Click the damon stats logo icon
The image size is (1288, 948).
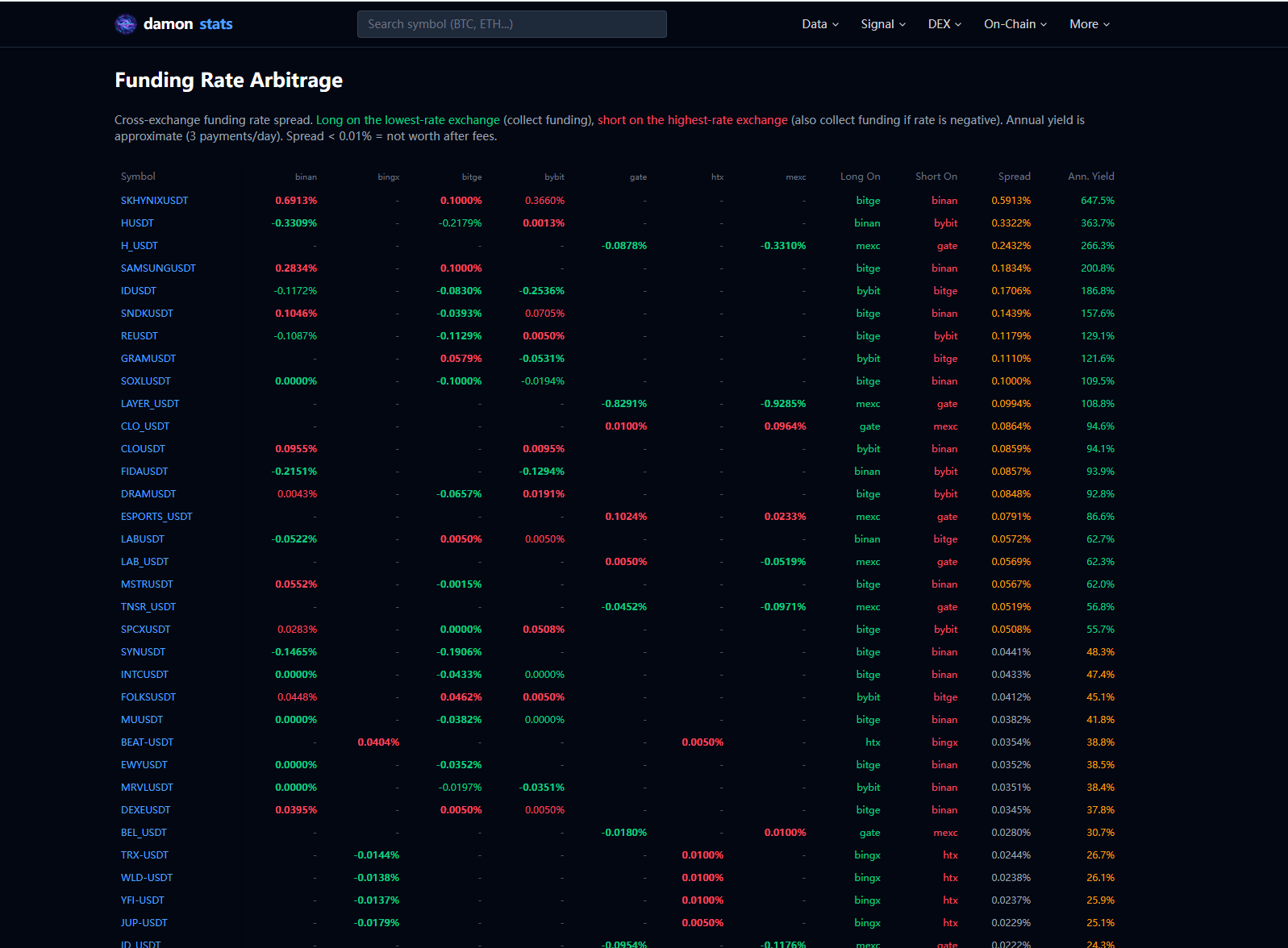tap(126, 24)
